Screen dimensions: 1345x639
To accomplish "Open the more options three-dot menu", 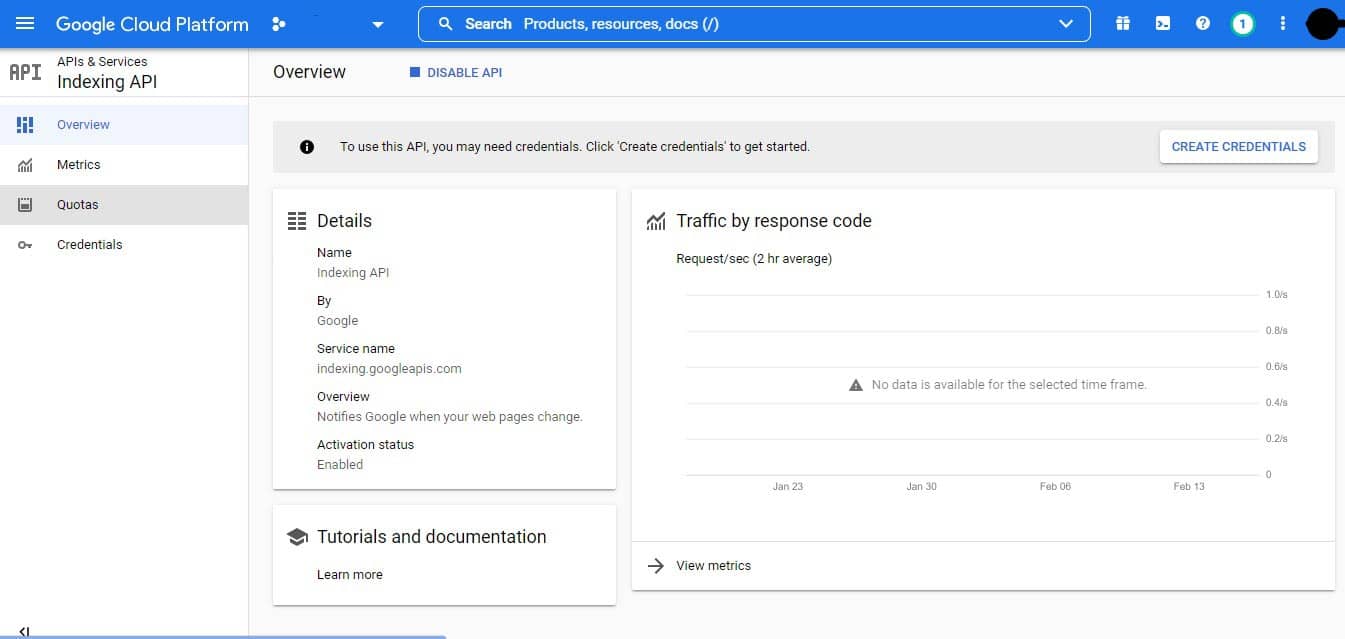I will [1282, 22].
